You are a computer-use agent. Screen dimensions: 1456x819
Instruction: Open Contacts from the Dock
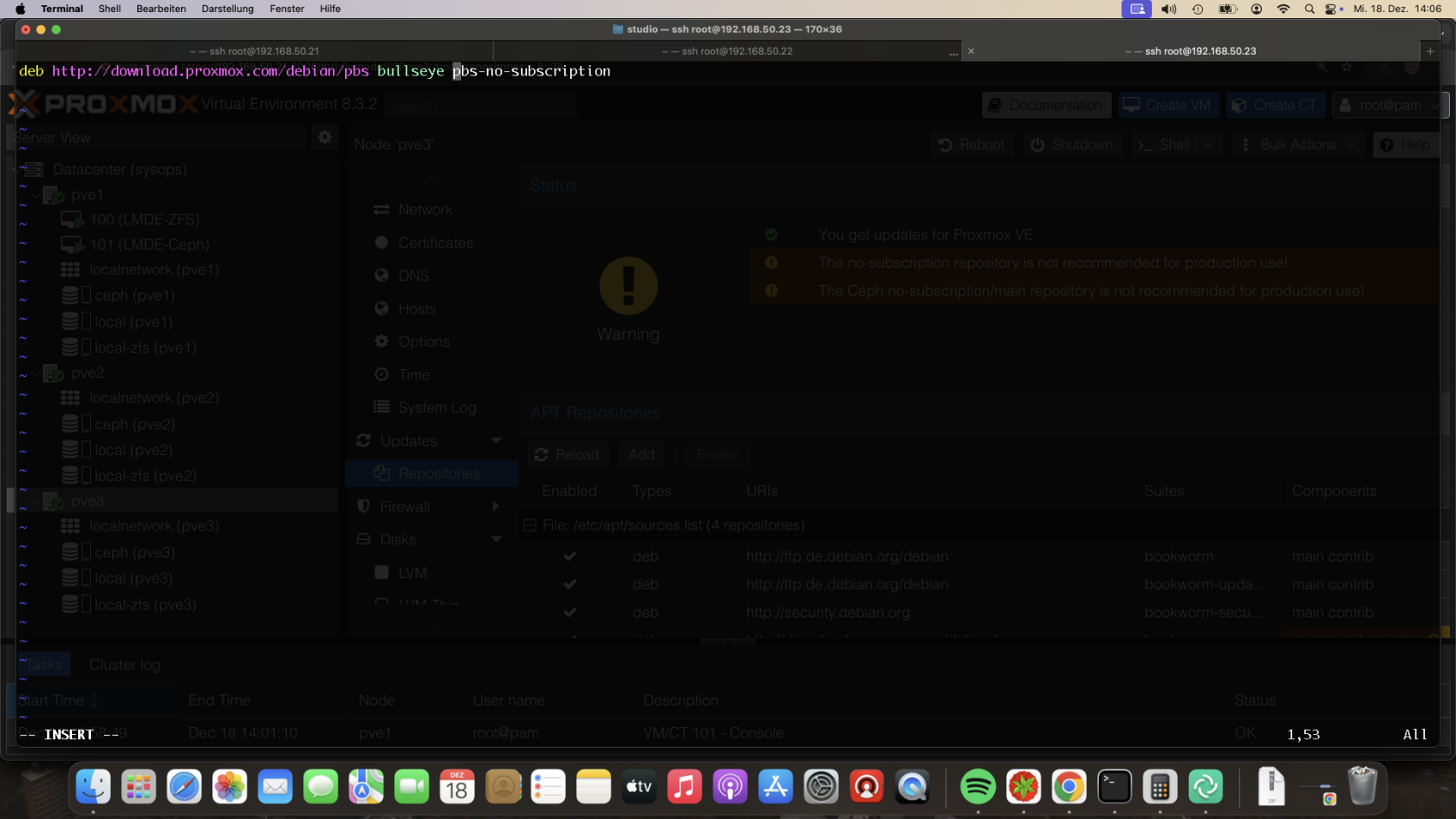click(503, 787)
